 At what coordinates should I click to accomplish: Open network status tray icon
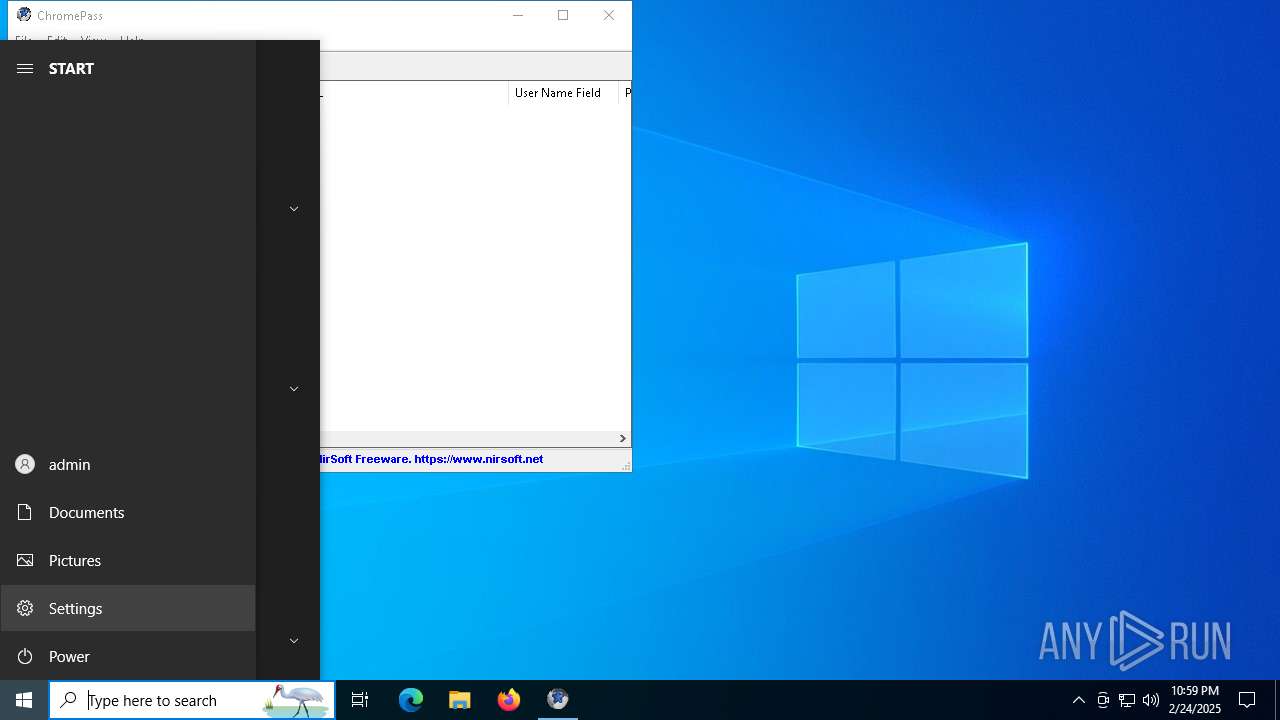click(x=1127, y=700)
